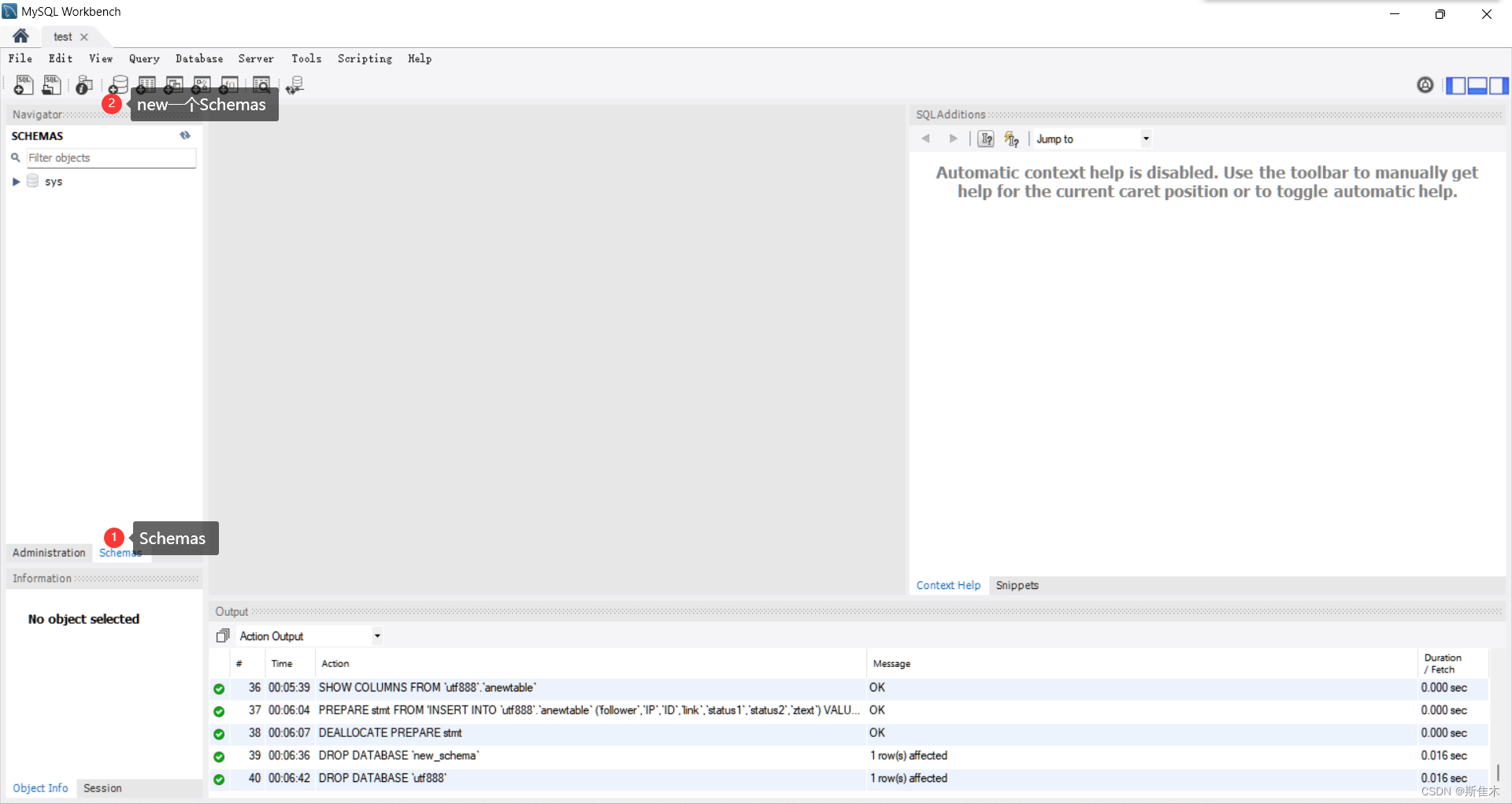Toggle automatic context help
The image size is (1512, 804).
1013,139
